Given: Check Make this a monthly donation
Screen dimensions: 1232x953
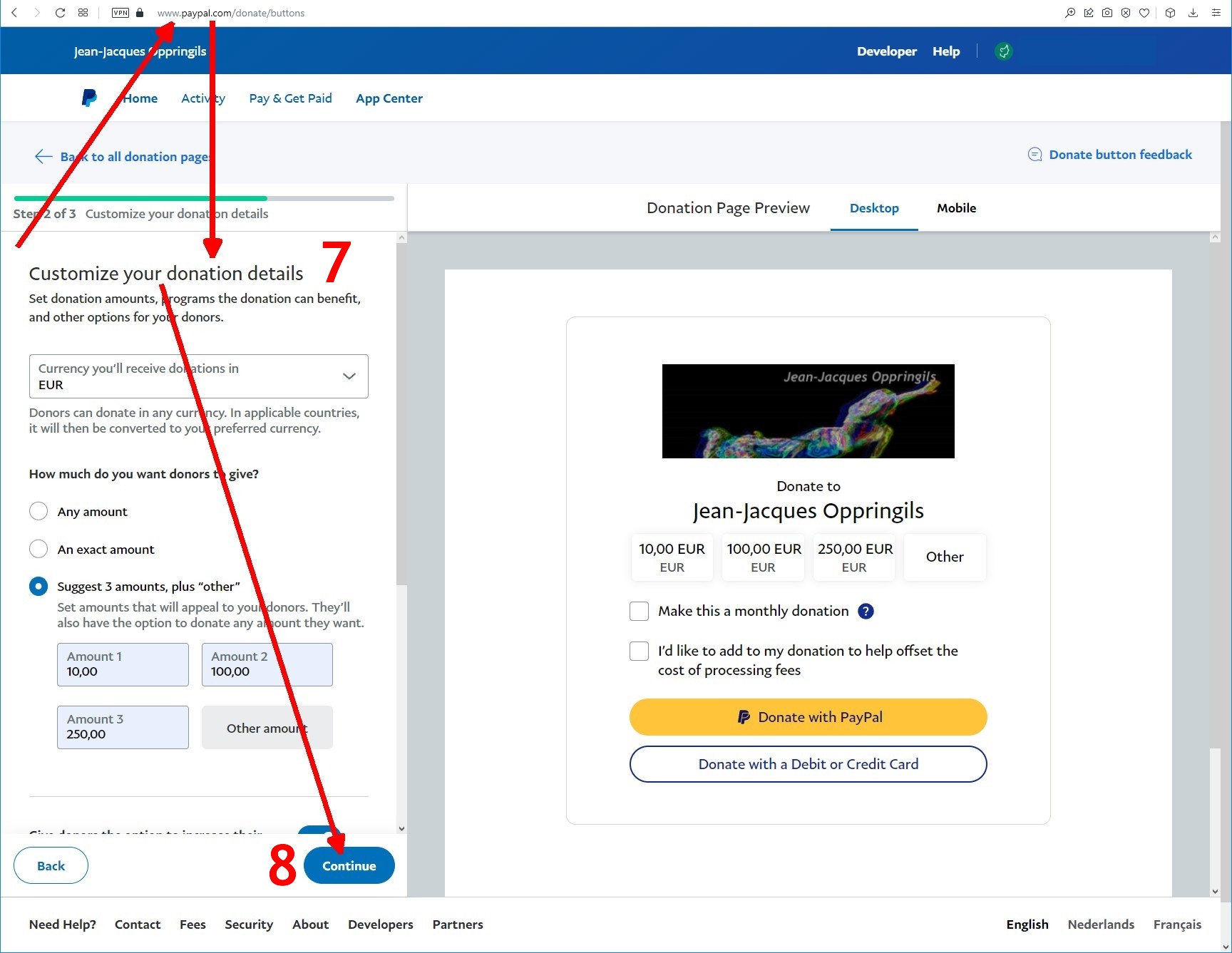Looking at the screenshot, I should pyautogui.click(x=639, y=611).
